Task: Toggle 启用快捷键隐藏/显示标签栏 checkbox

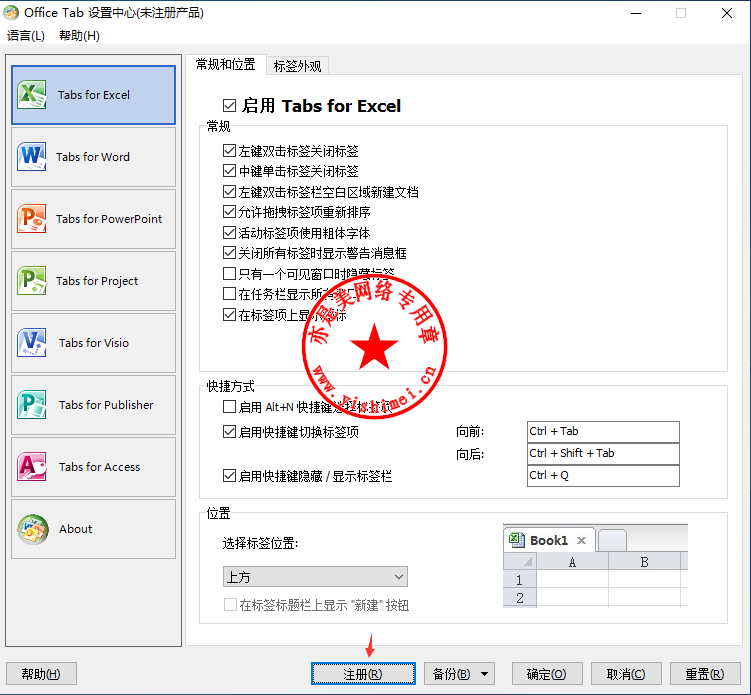Action: 229,476
